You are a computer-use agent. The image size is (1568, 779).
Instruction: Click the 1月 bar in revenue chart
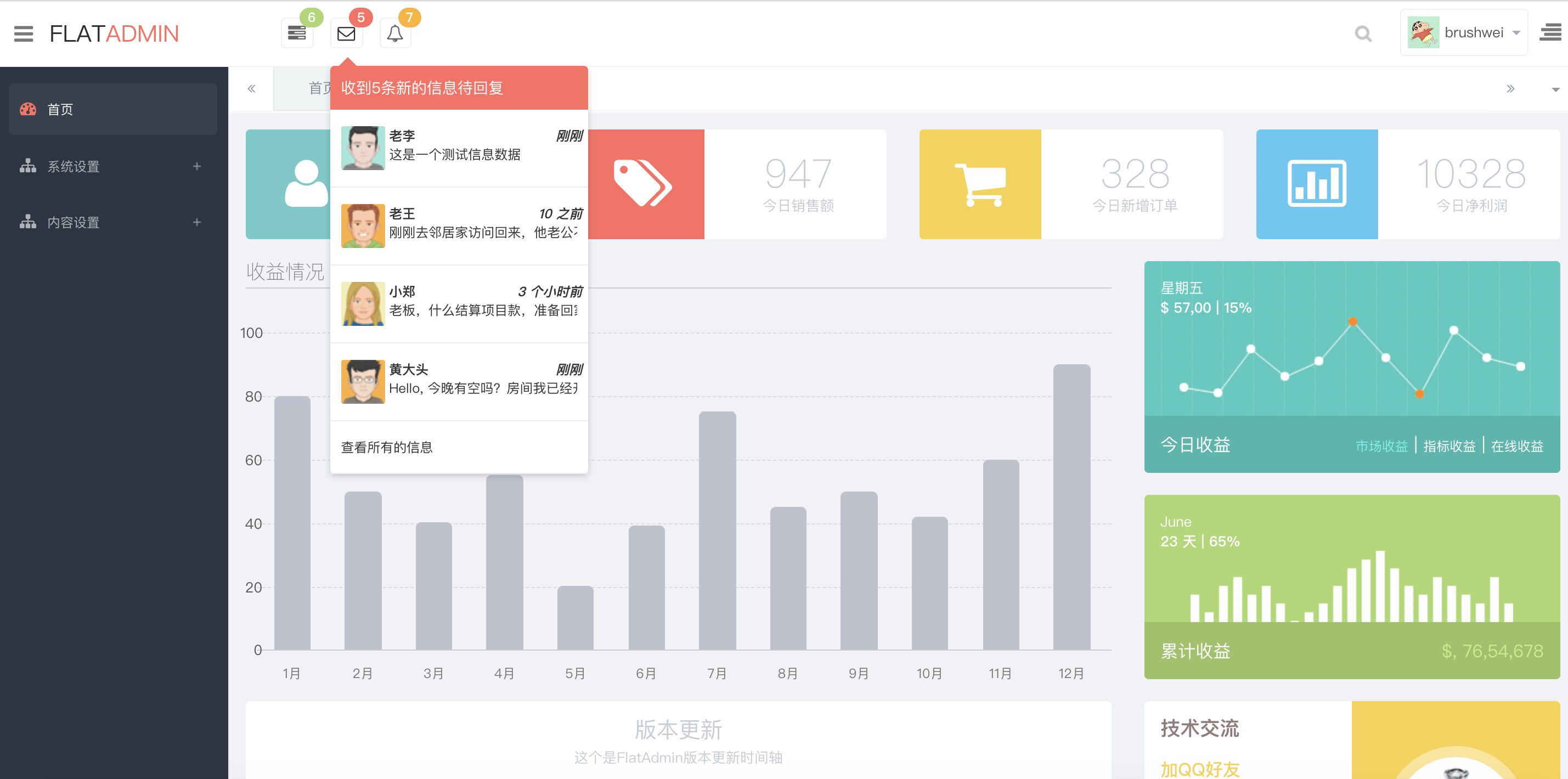[292, 523]
